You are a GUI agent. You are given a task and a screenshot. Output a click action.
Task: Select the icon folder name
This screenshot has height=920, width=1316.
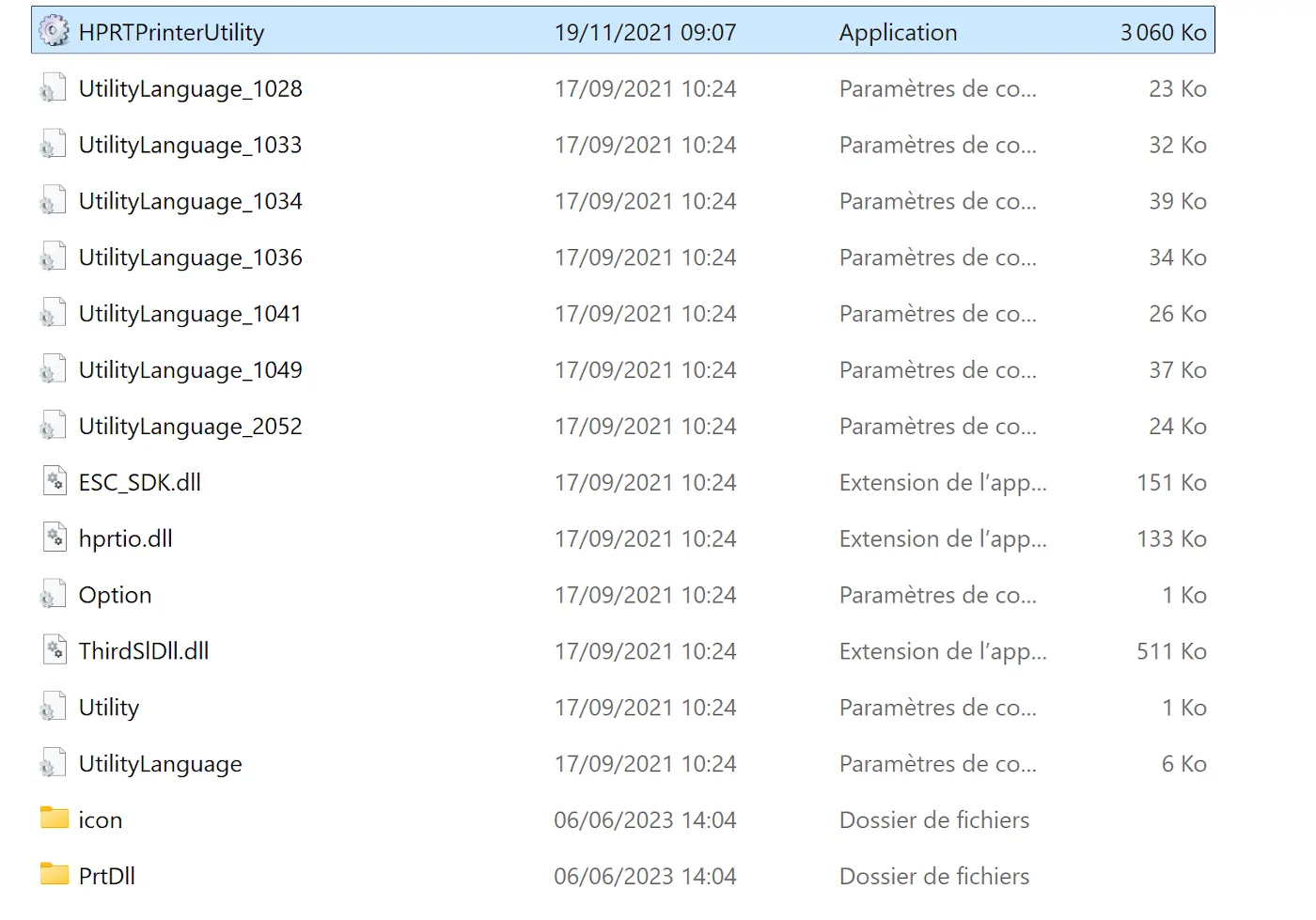pos(101,820)
